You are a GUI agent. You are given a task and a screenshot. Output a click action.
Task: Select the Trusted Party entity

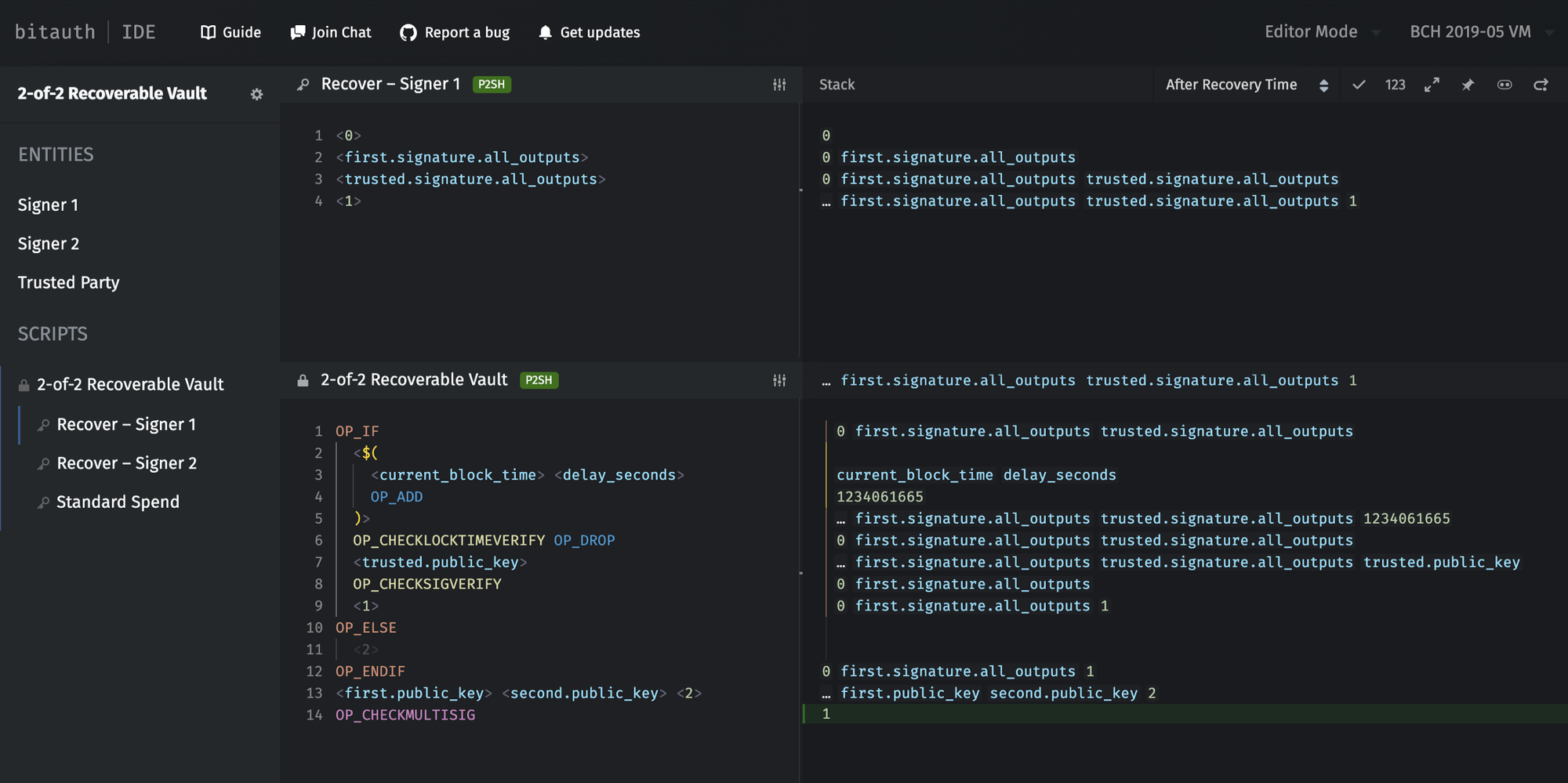68,282
